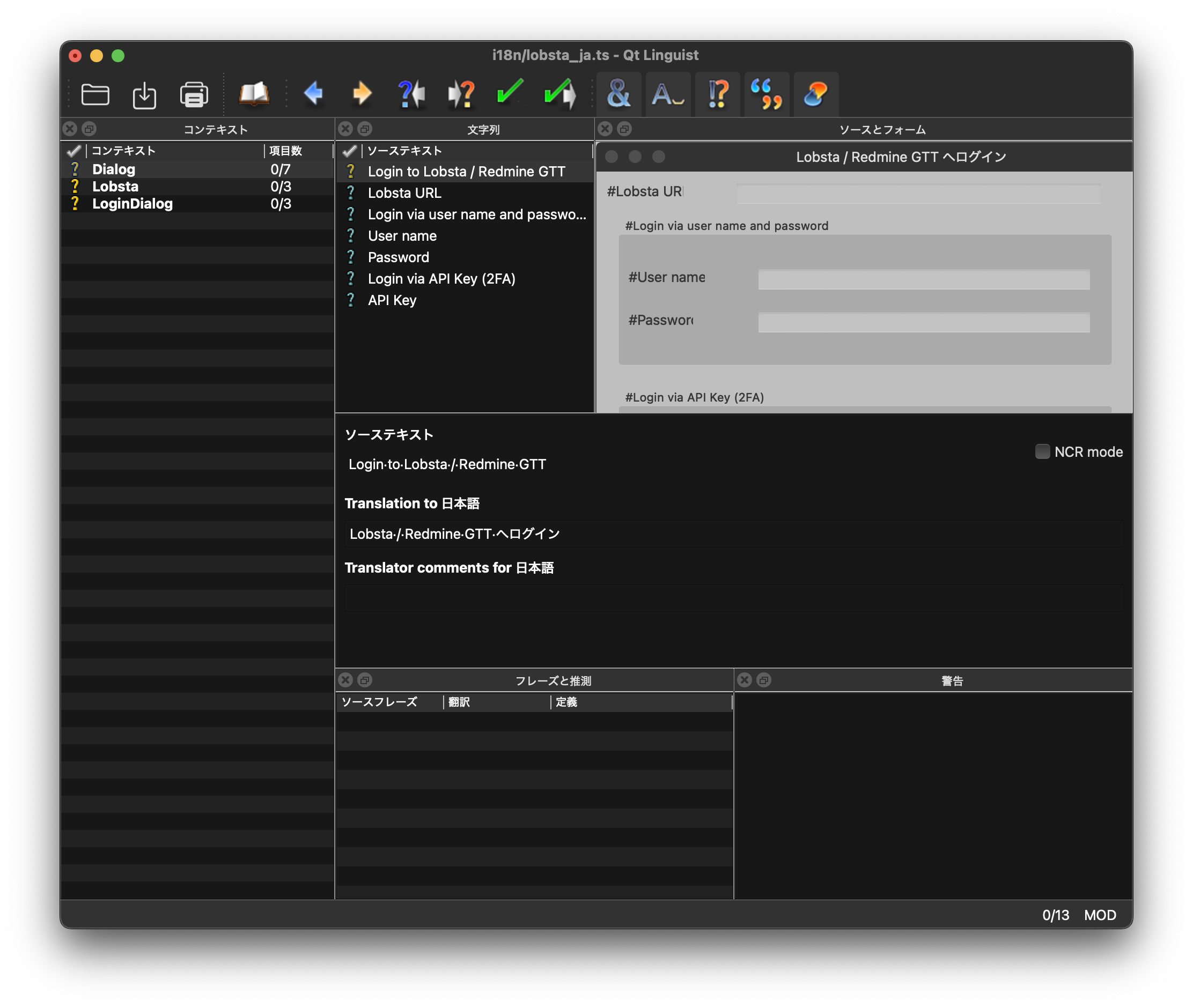Select the LoginDialog context
The width and height of the screenshot is (1193, 1008).
tap(197, 203)
